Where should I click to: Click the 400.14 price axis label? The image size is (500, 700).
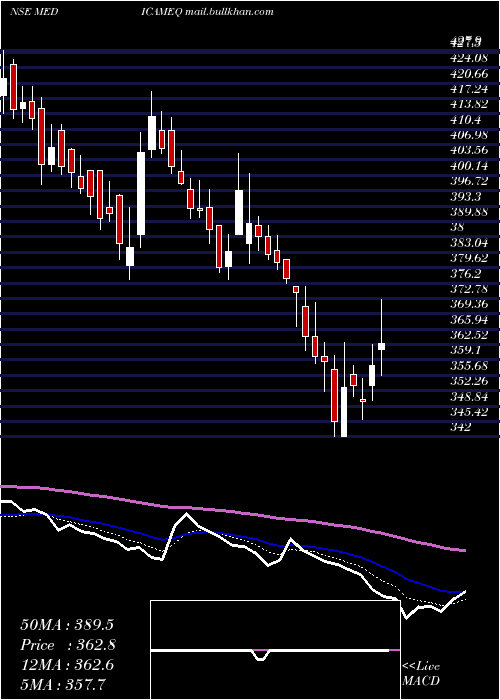[x=469, y=166]
